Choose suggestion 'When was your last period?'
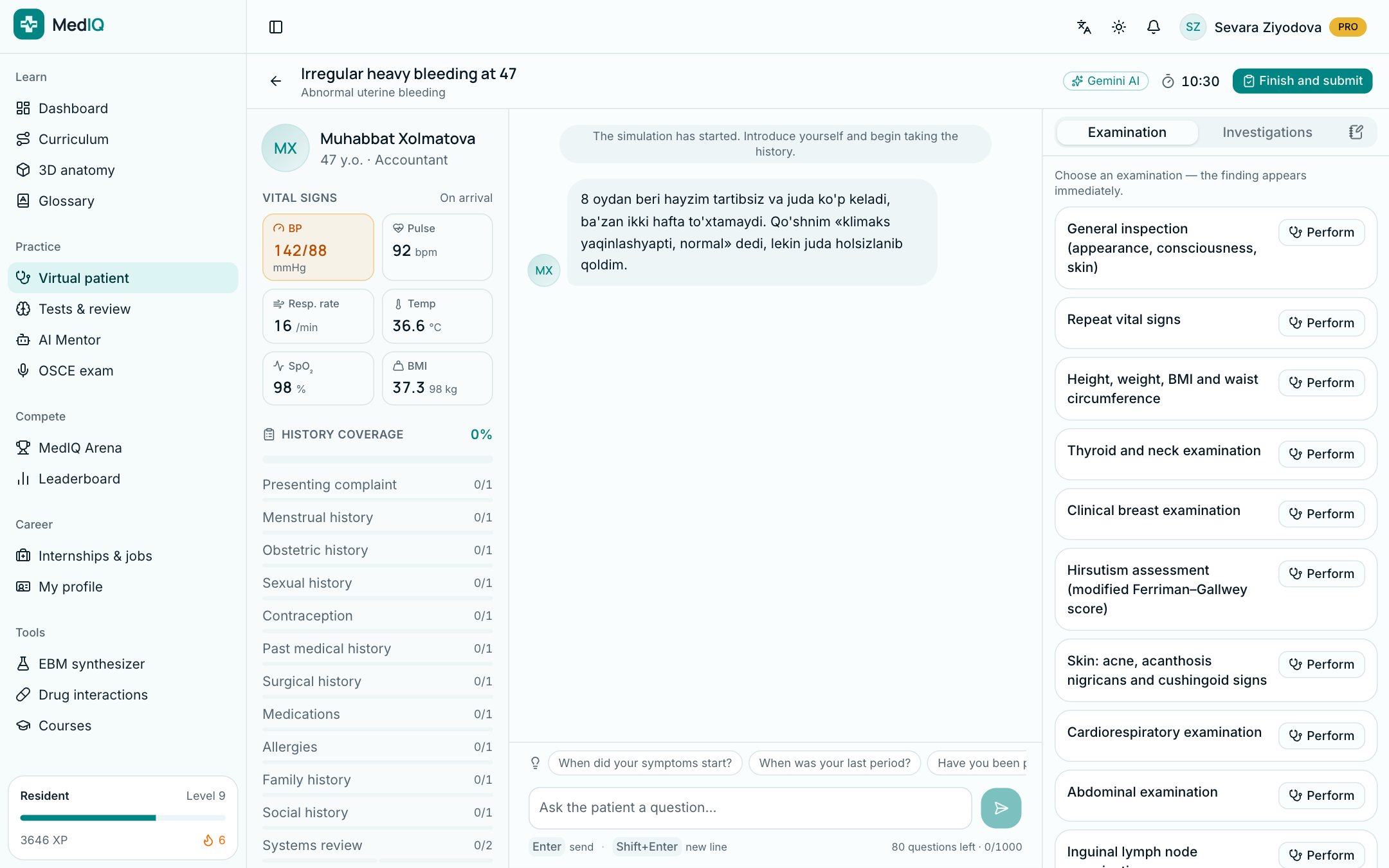1389x868 pixels. click(x=835, y=763)
